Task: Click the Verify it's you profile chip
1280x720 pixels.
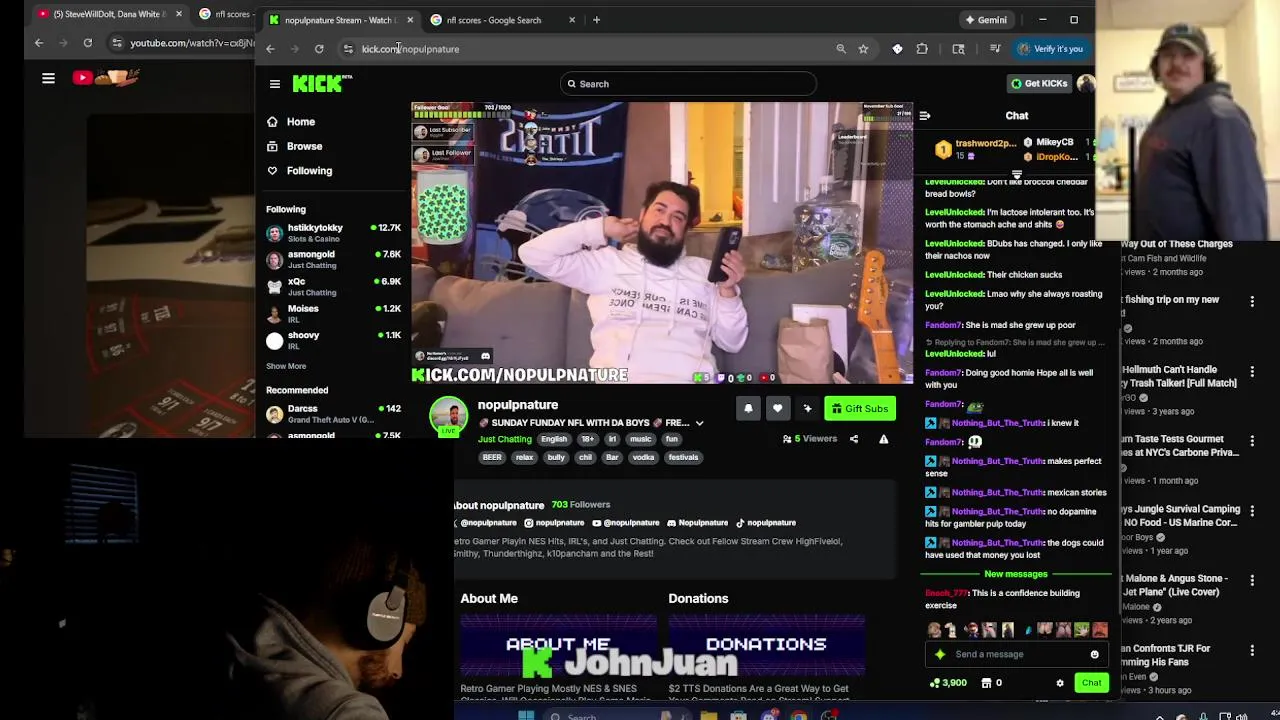Action: pos(1051,49)
